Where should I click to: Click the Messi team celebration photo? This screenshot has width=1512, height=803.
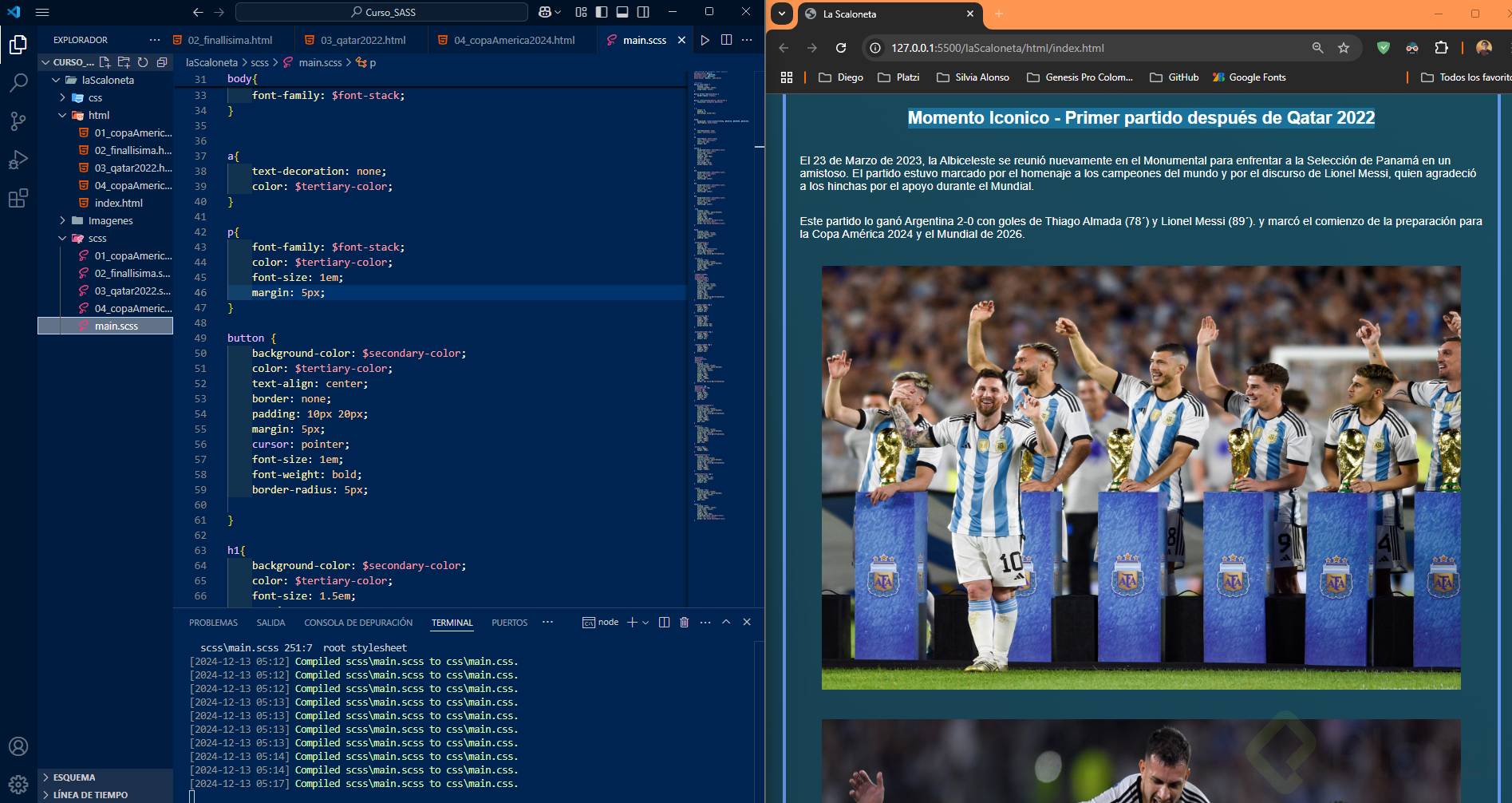tap(1141, 477)
